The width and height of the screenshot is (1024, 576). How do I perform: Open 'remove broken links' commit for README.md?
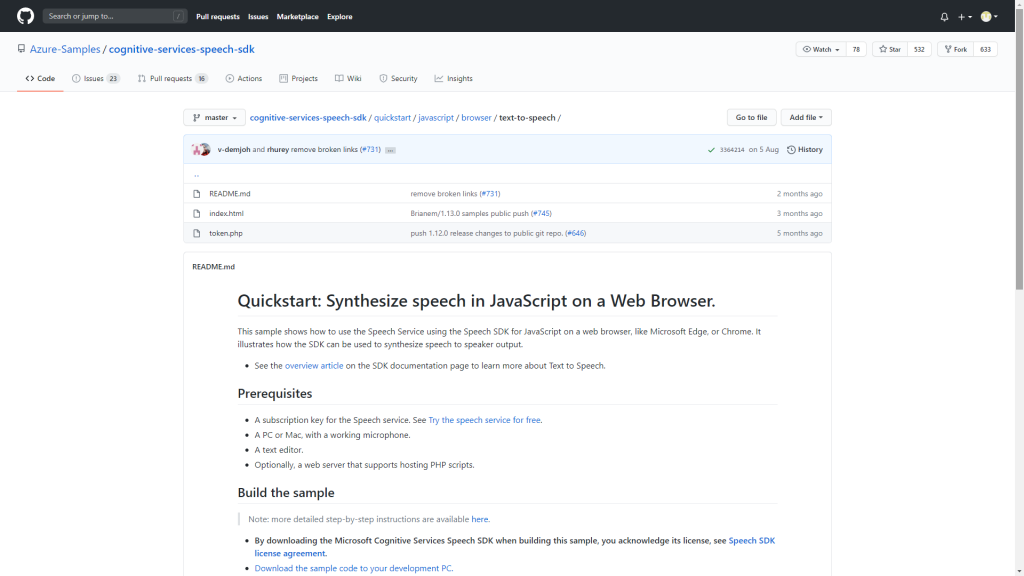443,194
